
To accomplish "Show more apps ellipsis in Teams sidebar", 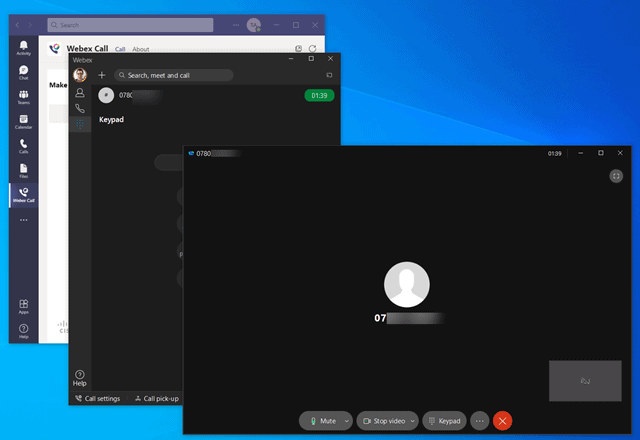I will pos(24,220).
